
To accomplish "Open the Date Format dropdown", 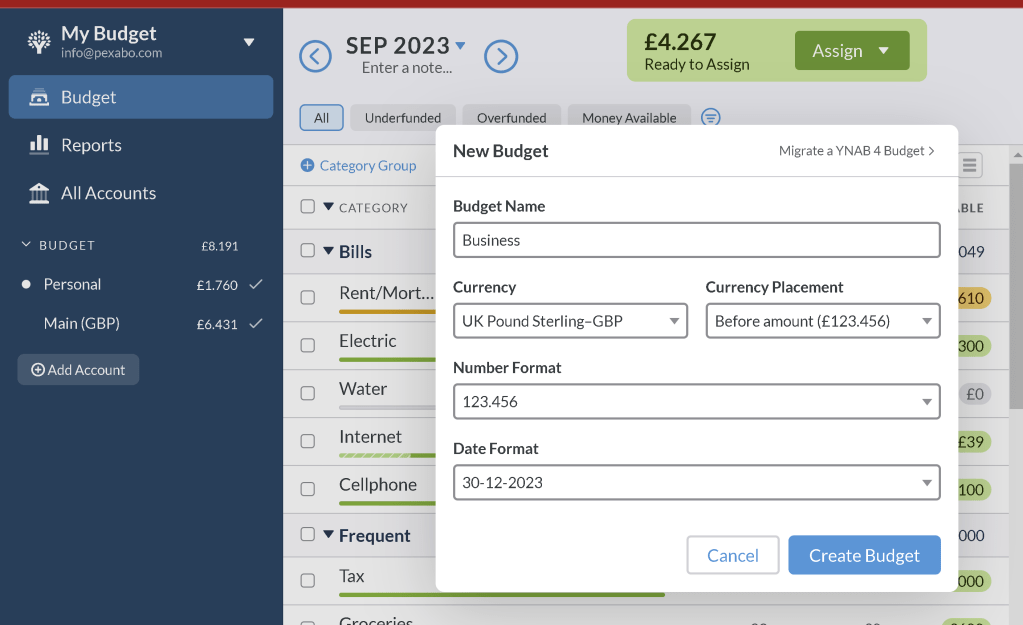I will (x=697, y=483).
